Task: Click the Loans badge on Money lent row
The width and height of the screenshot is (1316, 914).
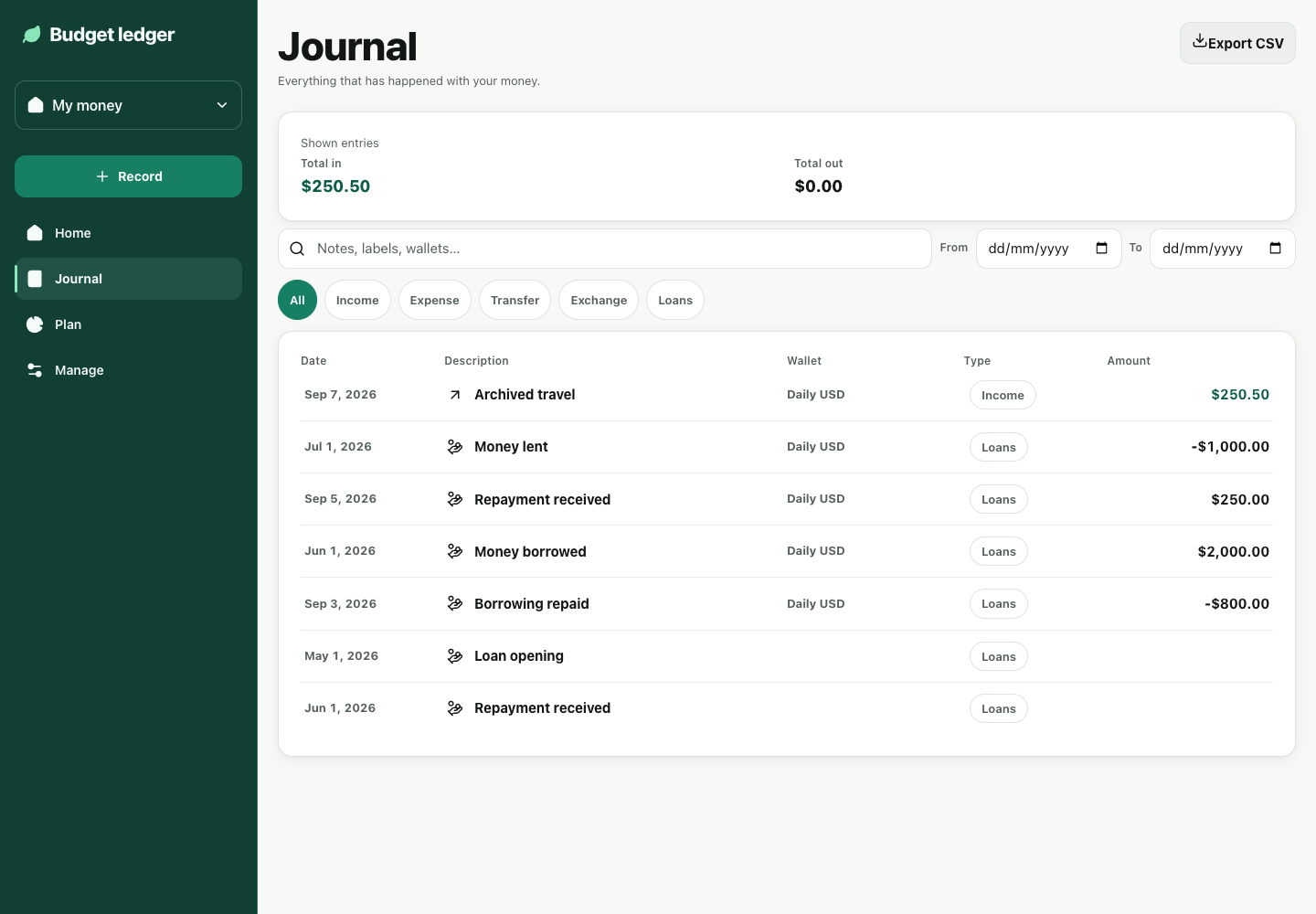Action: tap(999, 447)
